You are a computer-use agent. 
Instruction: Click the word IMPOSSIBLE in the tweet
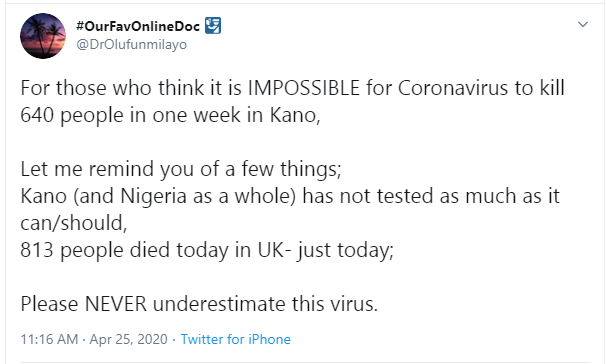pos(304,88)
